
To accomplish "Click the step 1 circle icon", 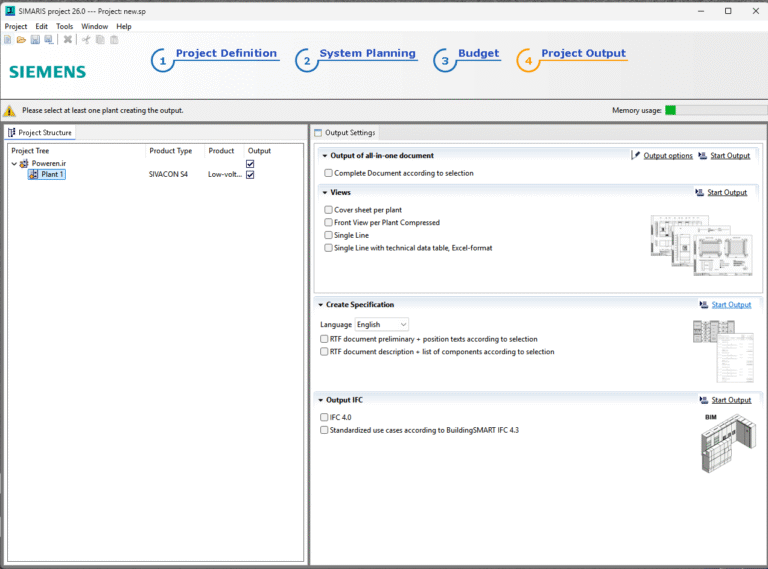I will 163,61.
